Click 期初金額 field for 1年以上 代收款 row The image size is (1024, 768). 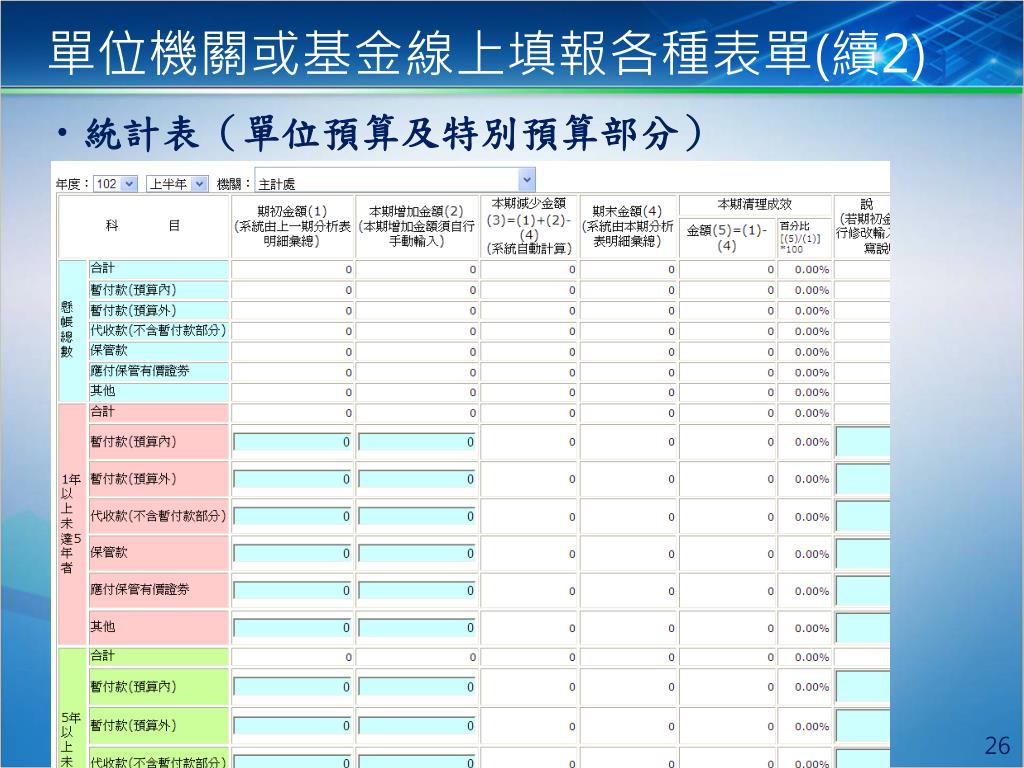point(292,517)
